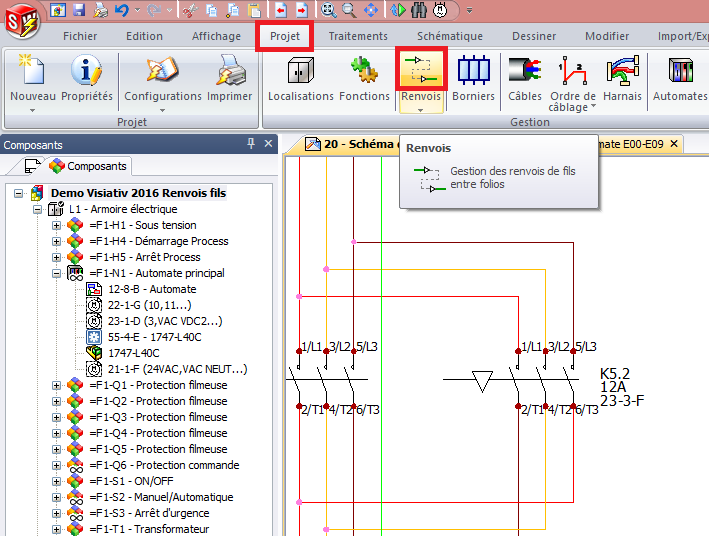Open Automates PLC manager
This screenshot has width=709, height=536.
[x=680, y=77]
